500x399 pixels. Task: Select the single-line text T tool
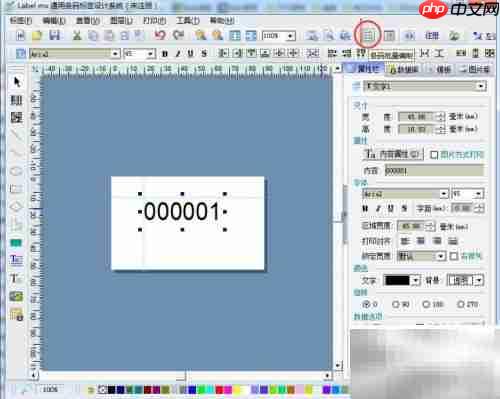coord(15,278)
